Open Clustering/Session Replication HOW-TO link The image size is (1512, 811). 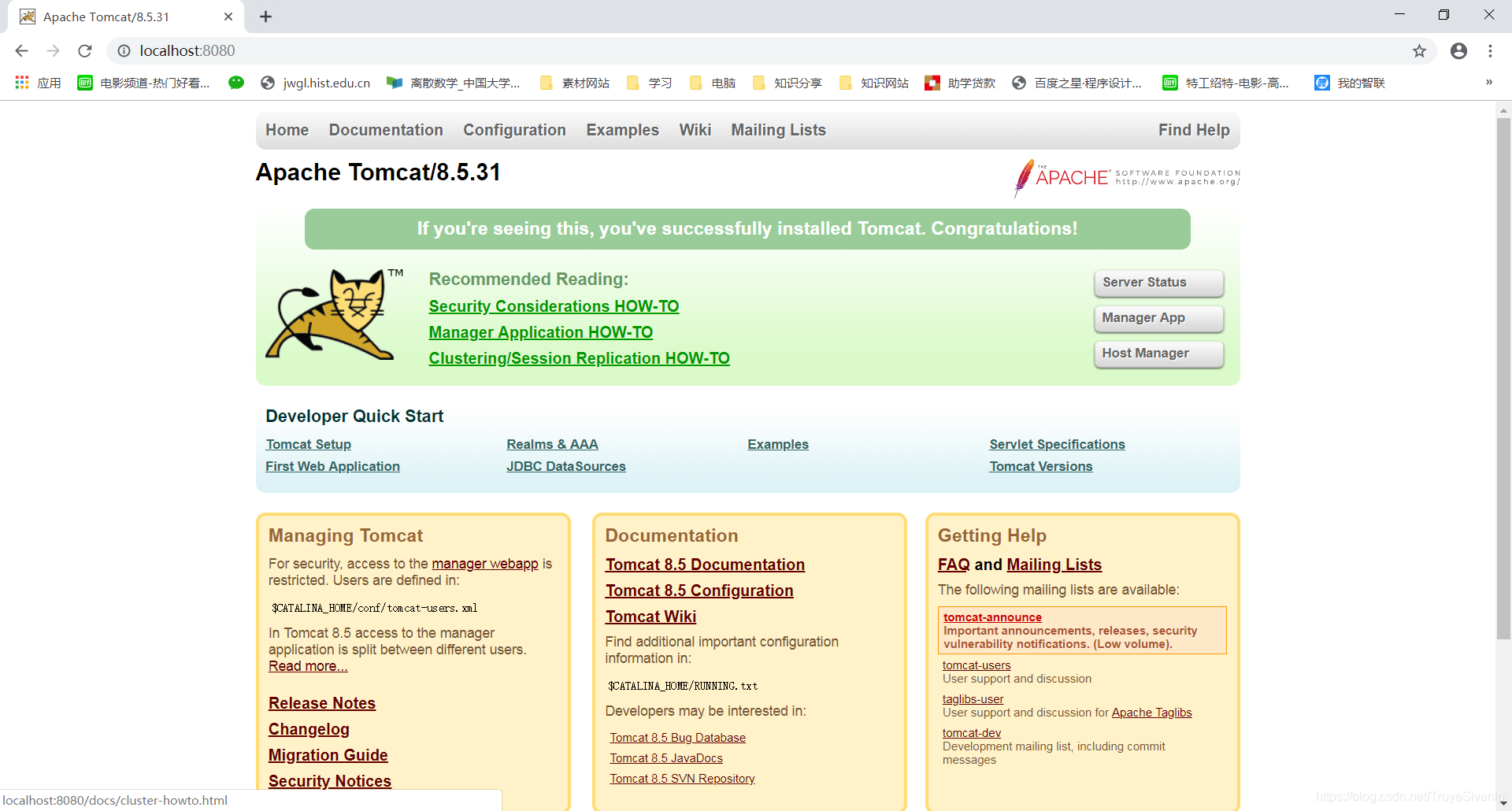[579, 358]
